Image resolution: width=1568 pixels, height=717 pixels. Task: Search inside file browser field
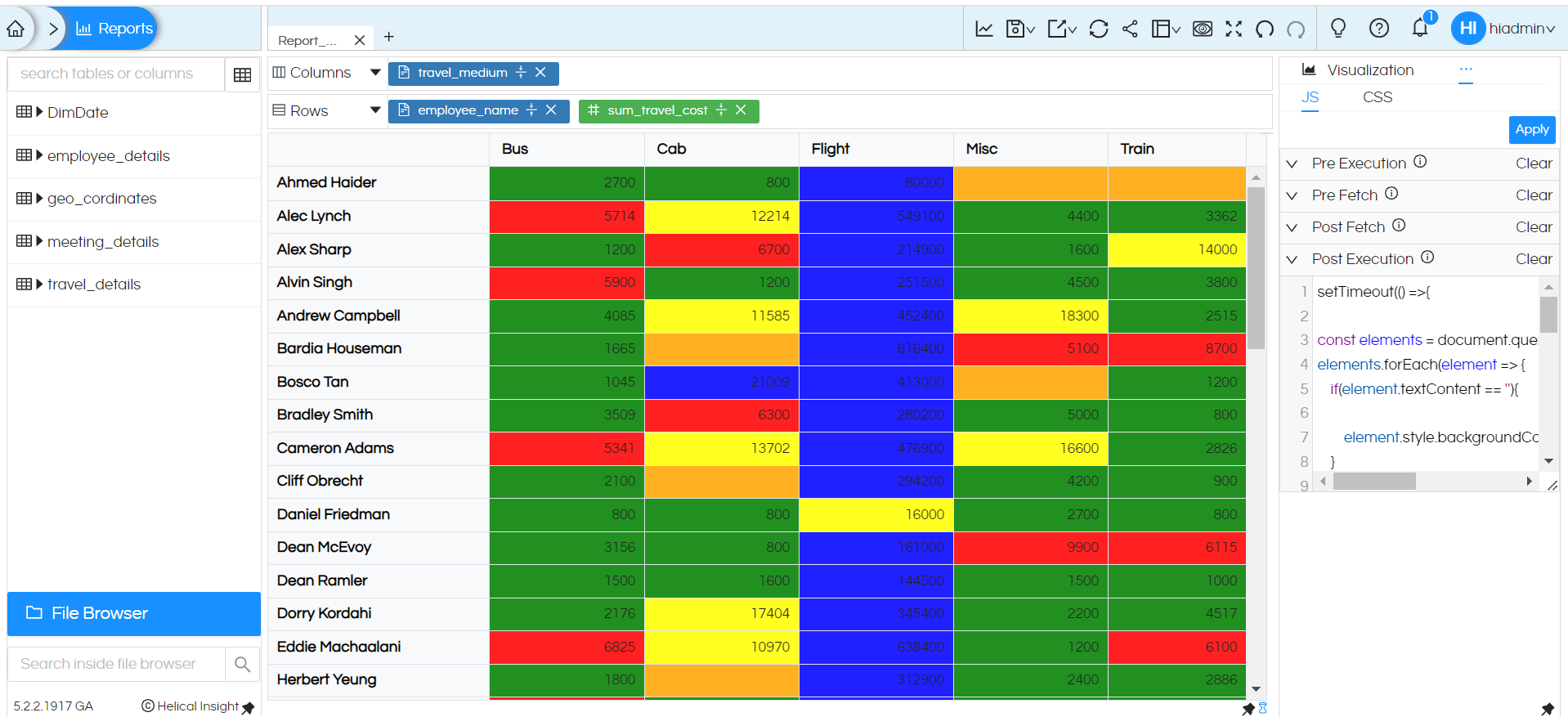116,664
